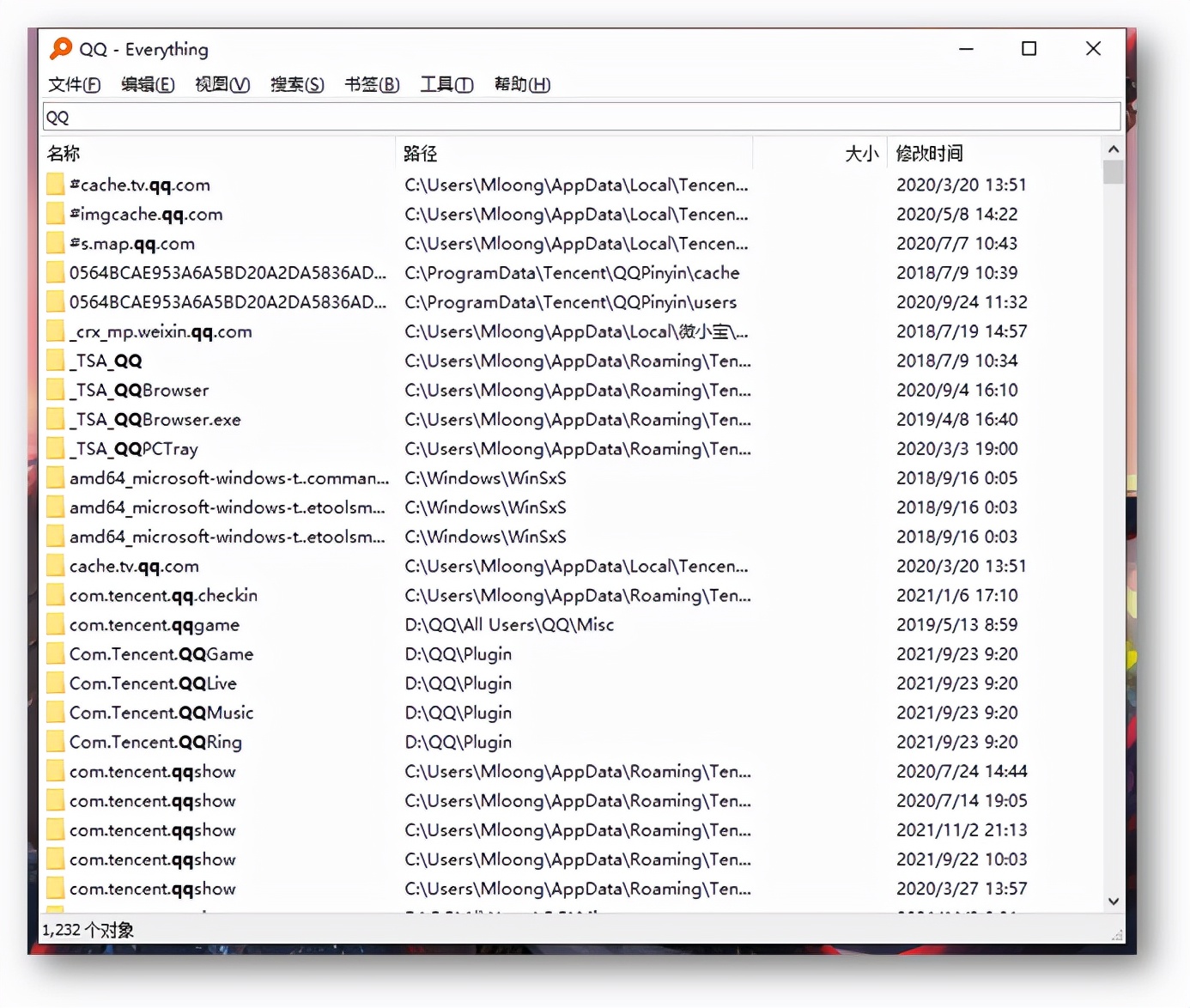Click folder icon of Com.Tencent.QQLive
Screen dimensions: 1190x1008
click(x=55, y=683)
